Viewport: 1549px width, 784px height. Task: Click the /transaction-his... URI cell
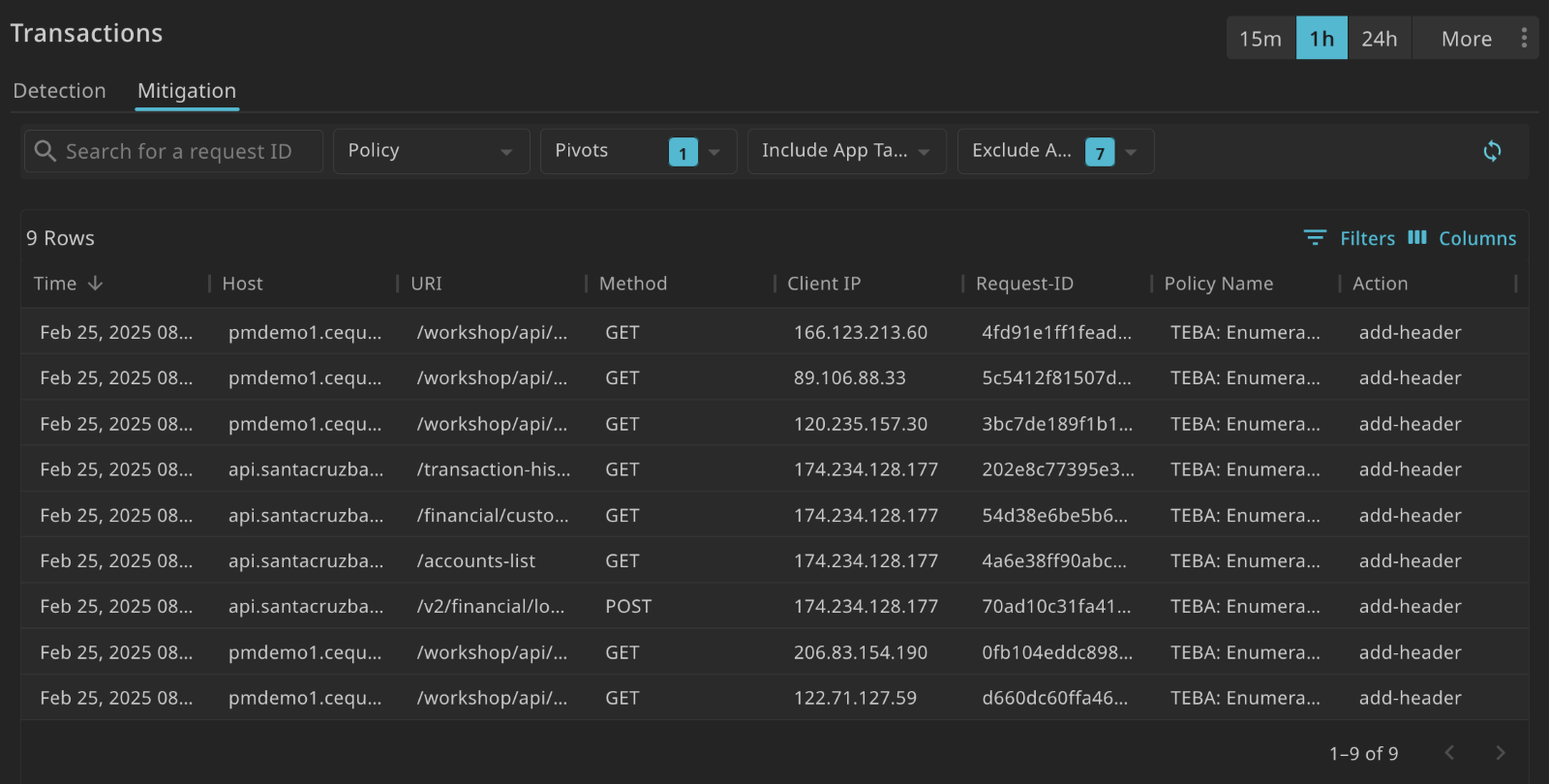(x=494, y=469)
